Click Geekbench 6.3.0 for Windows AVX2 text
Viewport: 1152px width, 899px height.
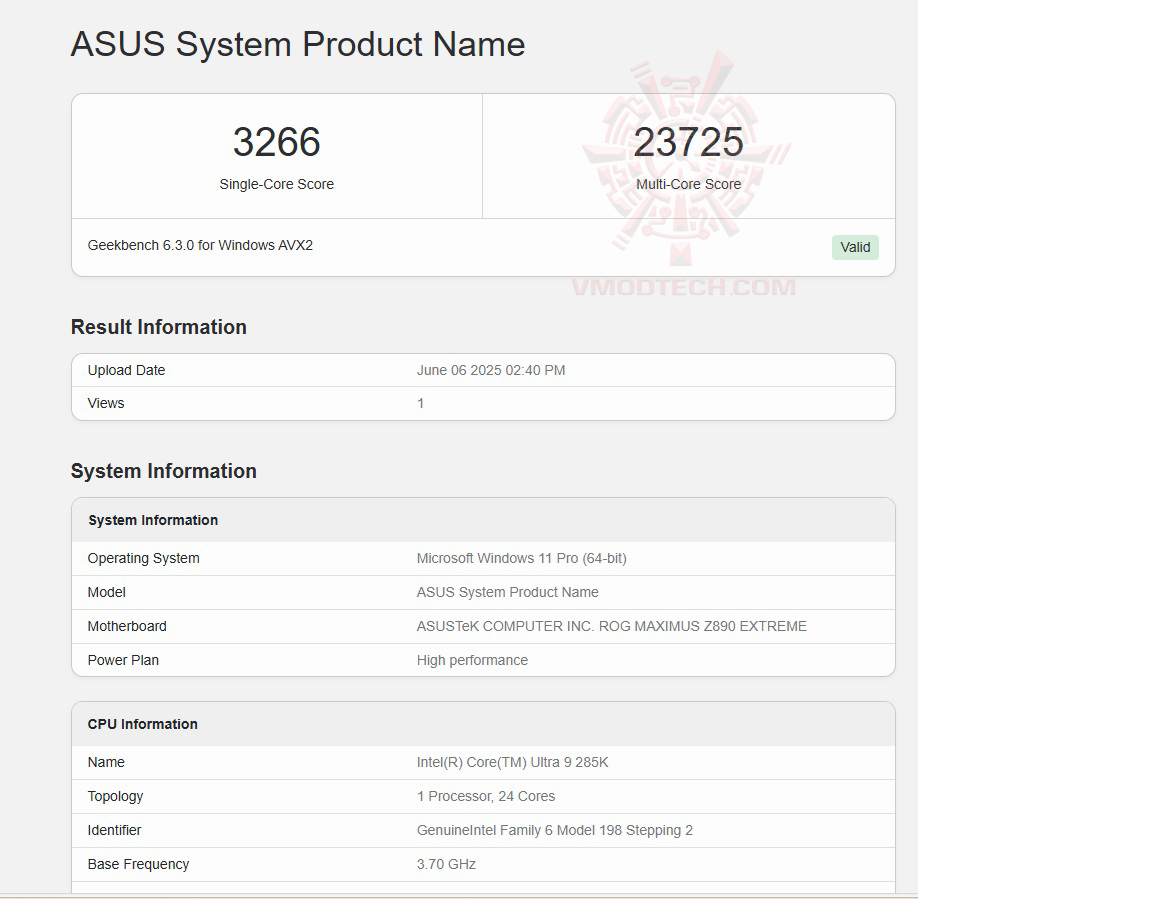[x=200, y=245]
